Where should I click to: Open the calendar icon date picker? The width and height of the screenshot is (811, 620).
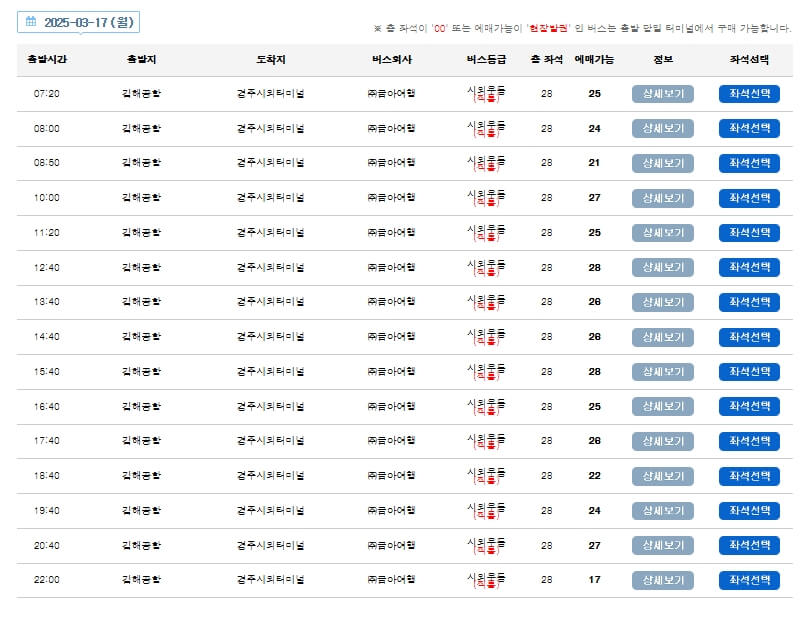coord(31,21)
